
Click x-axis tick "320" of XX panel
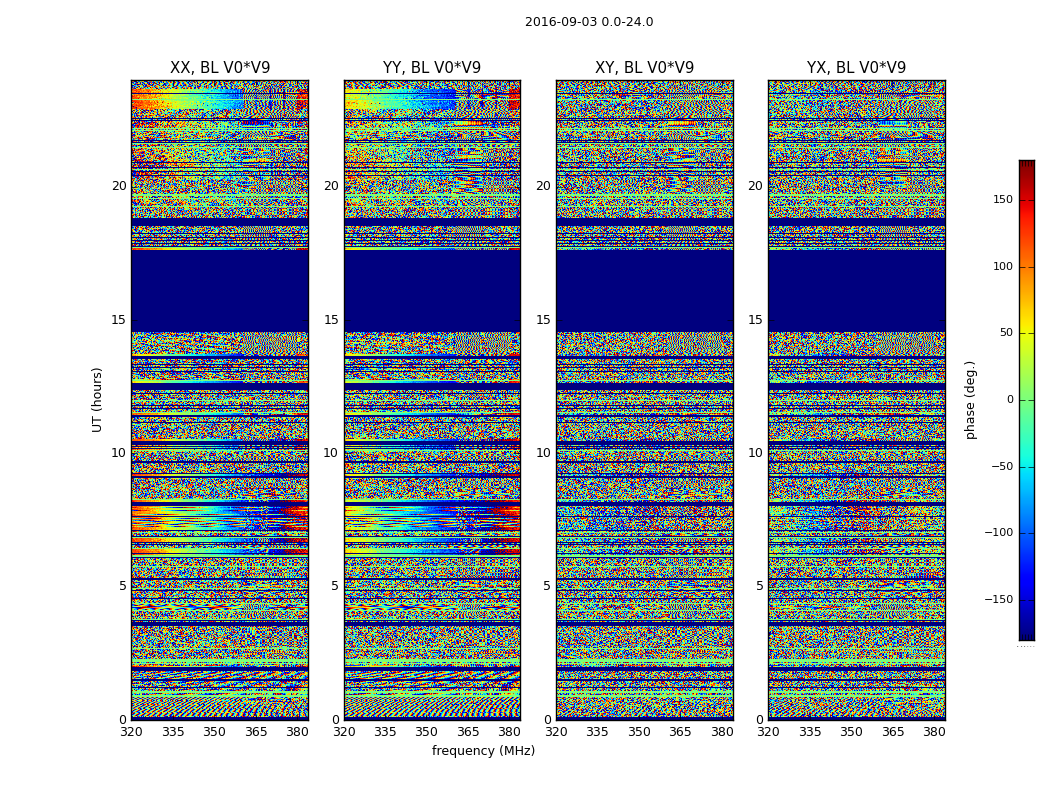pos(131,732)
